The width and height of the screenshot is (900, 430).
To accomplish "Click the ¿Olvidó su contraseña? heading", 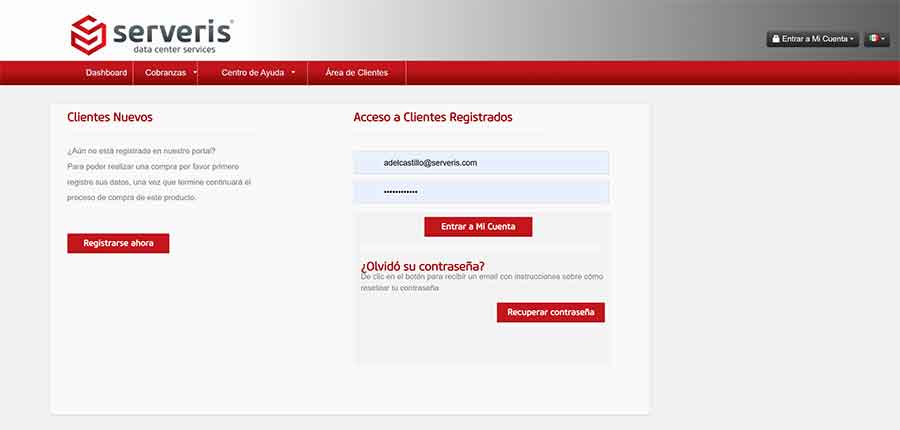I will (422, 265).
